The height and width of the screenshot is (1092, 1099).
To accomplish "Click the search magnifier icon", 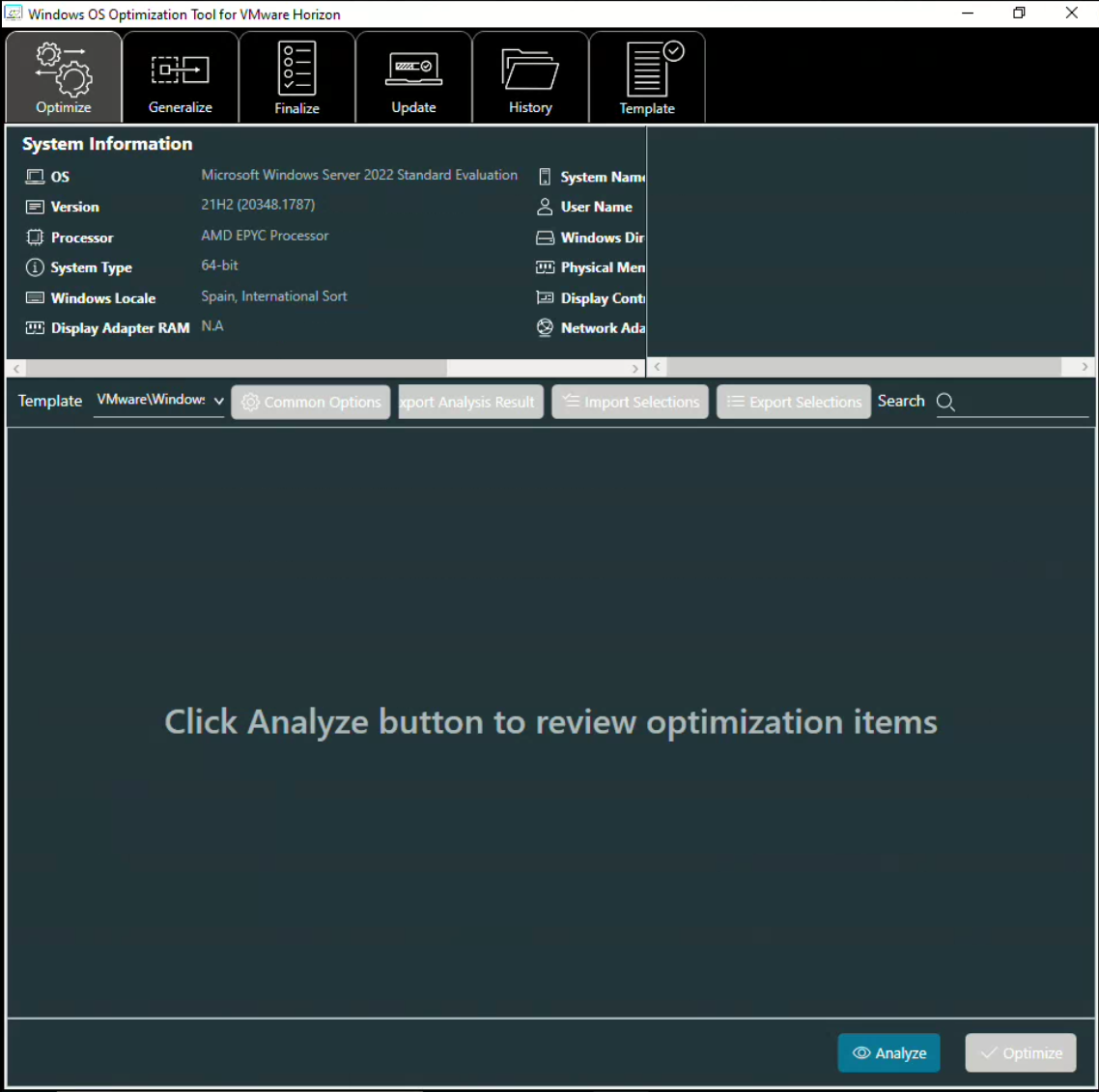I will pos(945,402).
